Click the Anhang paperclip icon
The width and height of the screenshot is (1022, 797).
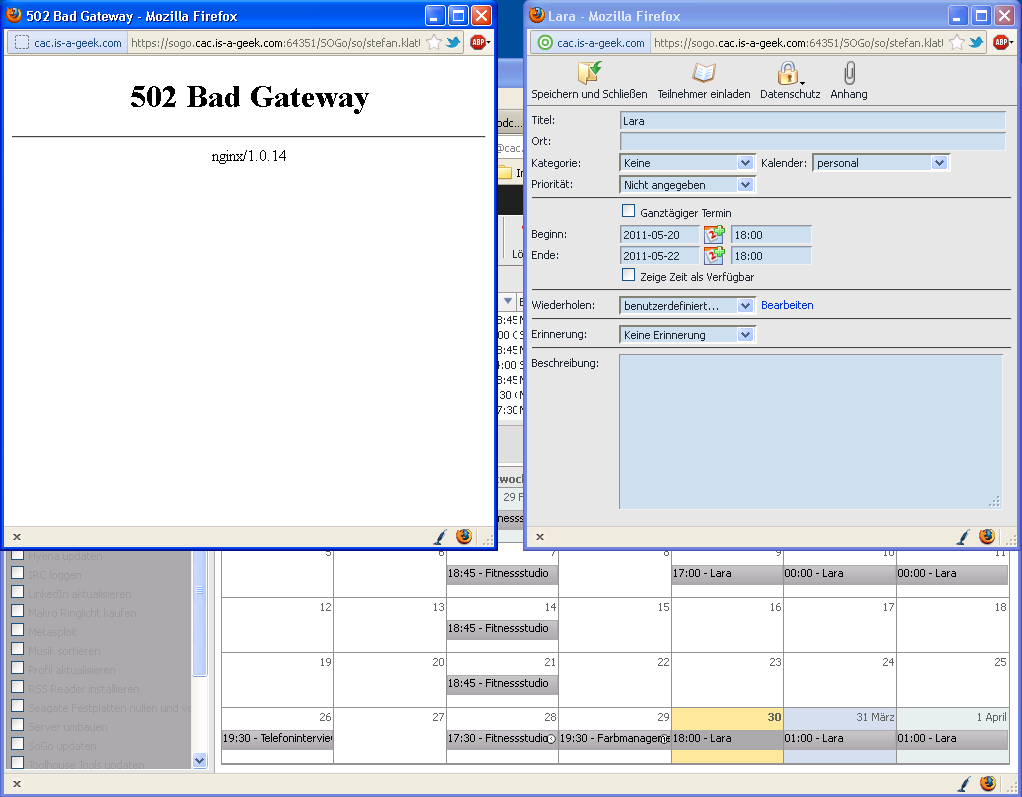click(x=849, y=74)
